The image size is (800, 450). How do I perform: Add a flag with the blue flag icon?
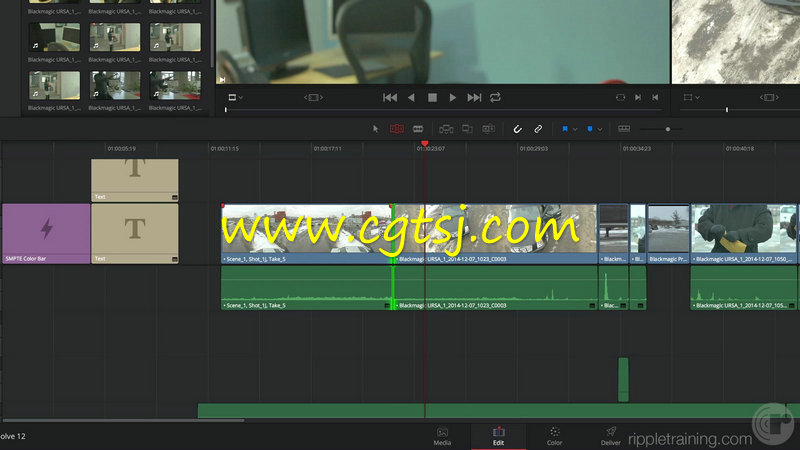[x=565, y=129]
